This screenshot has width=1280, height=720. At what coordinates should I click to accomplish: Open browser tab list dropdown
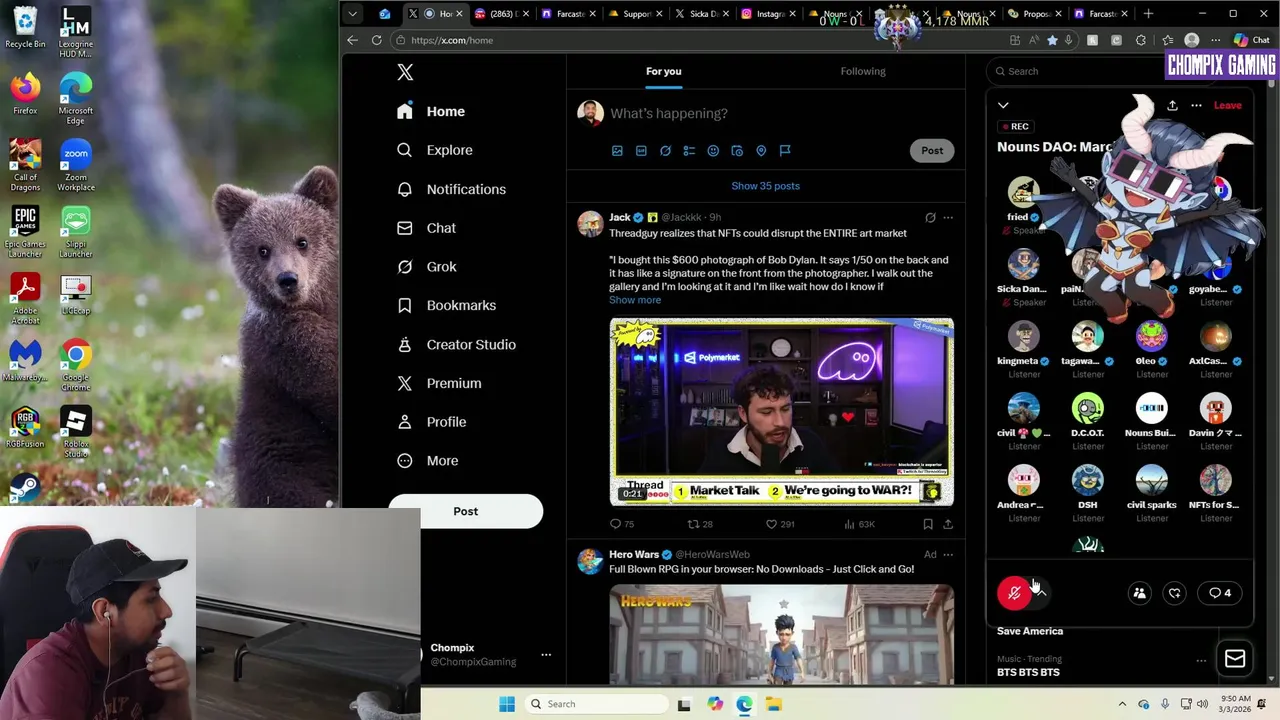pos(352,14)
